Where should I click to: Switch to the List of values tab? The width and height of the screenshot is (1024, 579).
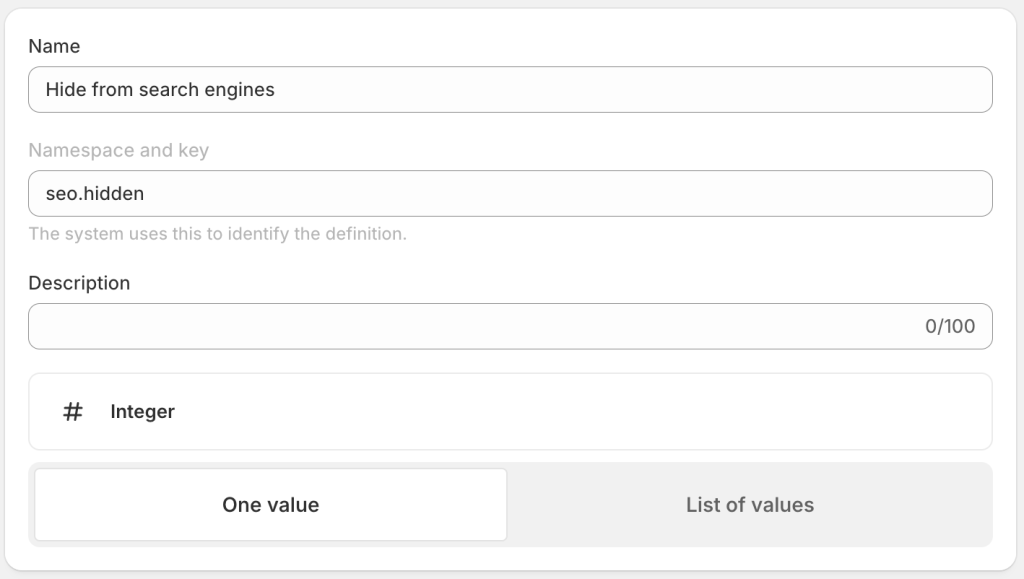tap(750, 504)
